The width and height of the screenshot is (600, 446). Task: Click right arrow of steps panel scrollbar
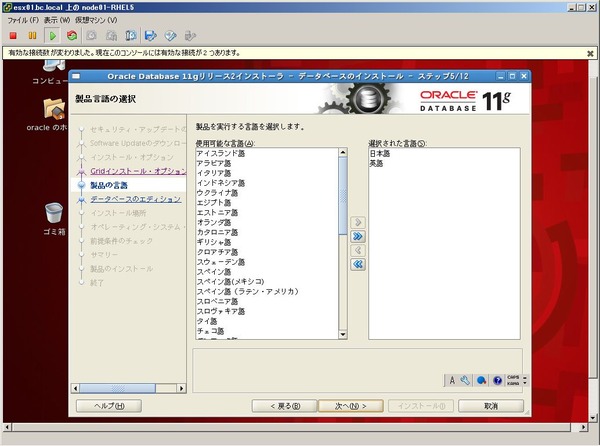point(181,388)
